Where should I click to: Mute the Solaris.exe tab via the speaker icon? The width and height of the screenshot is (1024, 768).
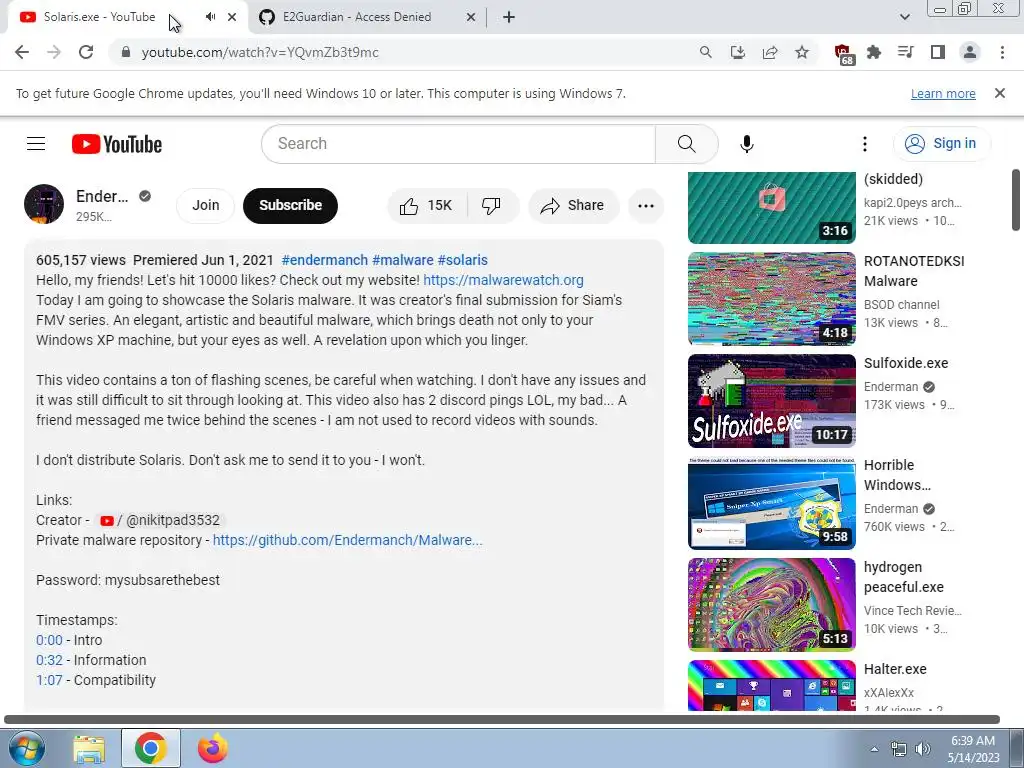210,17
